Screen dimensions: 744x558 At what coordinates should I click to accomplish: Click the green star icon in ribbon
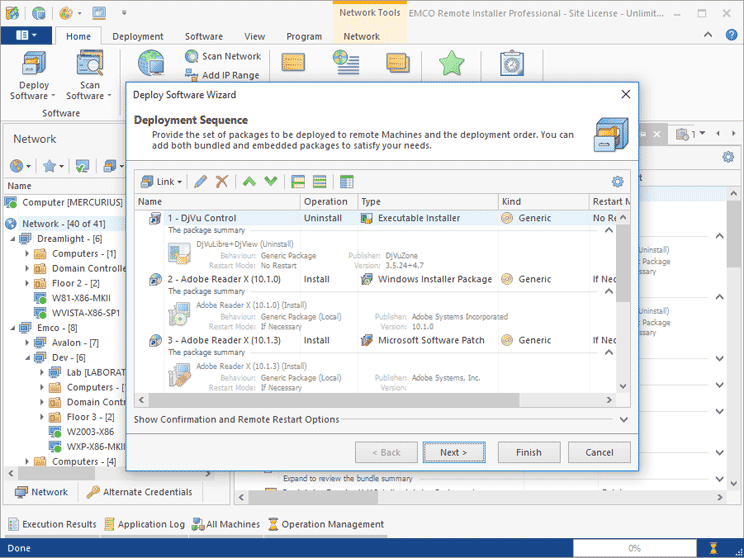click(452, 64)
